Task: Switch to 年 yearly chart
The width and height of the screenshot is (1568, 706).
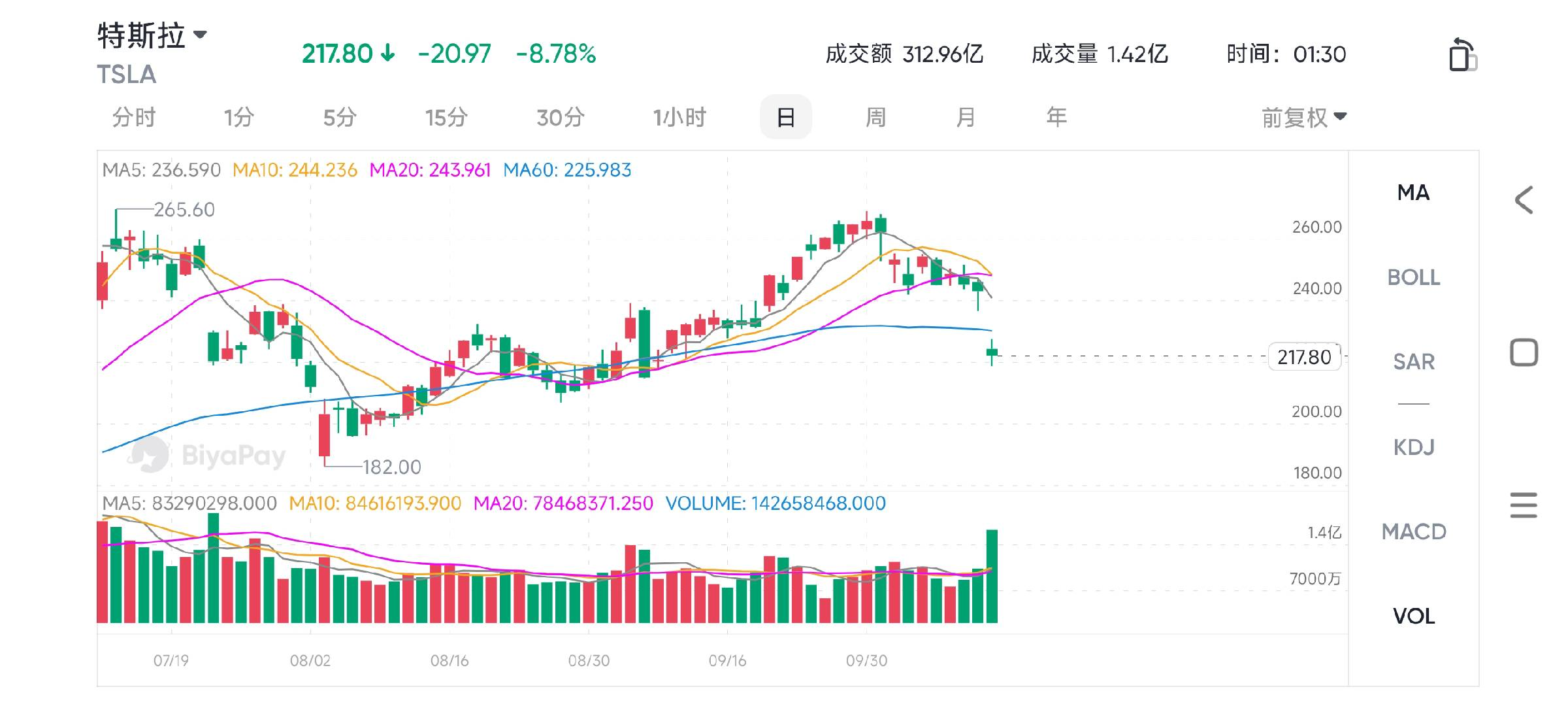Action: coord(1056,118)
